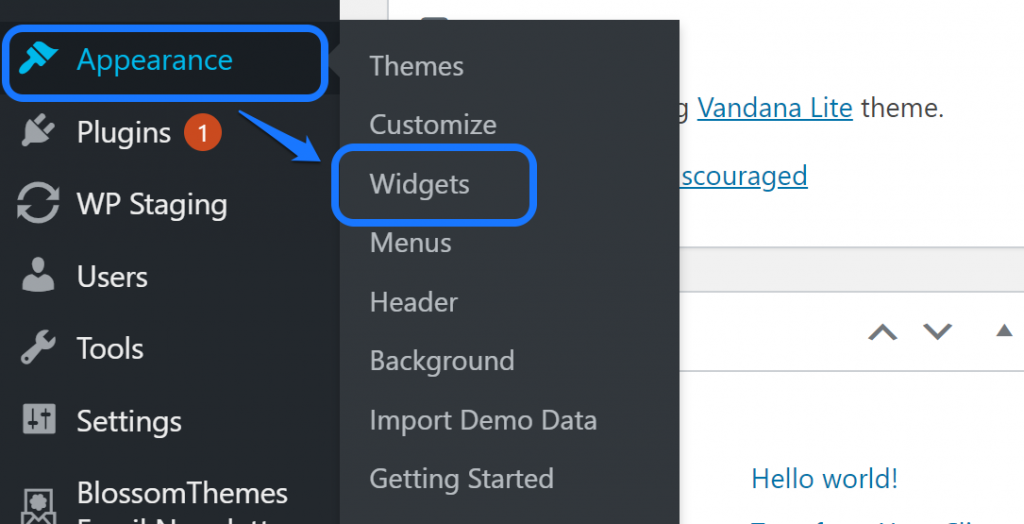Open Import Demo Data page
This screenshot has height=524, width=1024.
pos(482,420)
